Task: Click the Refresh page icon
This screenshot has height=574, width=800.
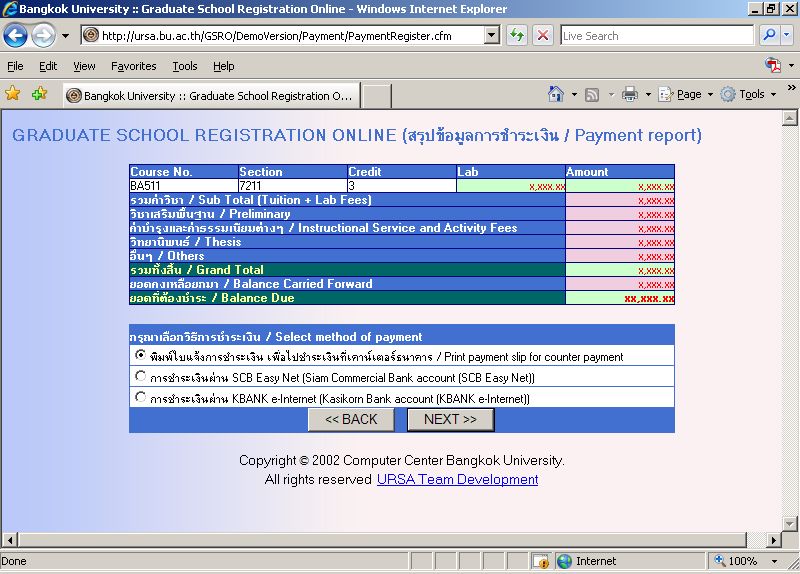Action: (517, 36)
